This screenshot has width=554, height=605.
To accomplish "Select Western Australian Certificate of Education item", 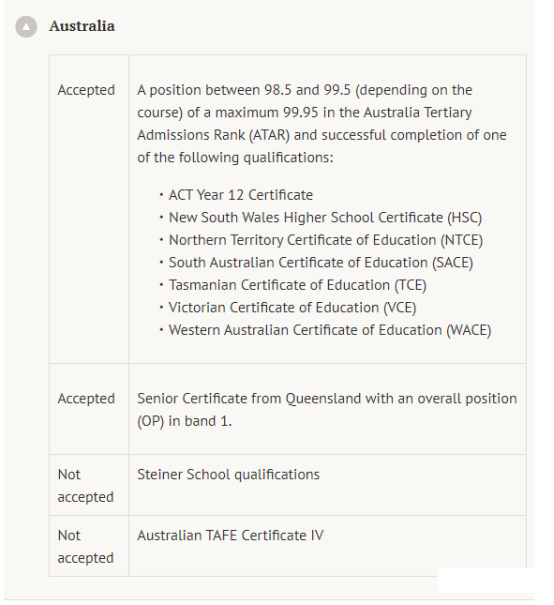I will pyautogui.click(x=330, y=330).
